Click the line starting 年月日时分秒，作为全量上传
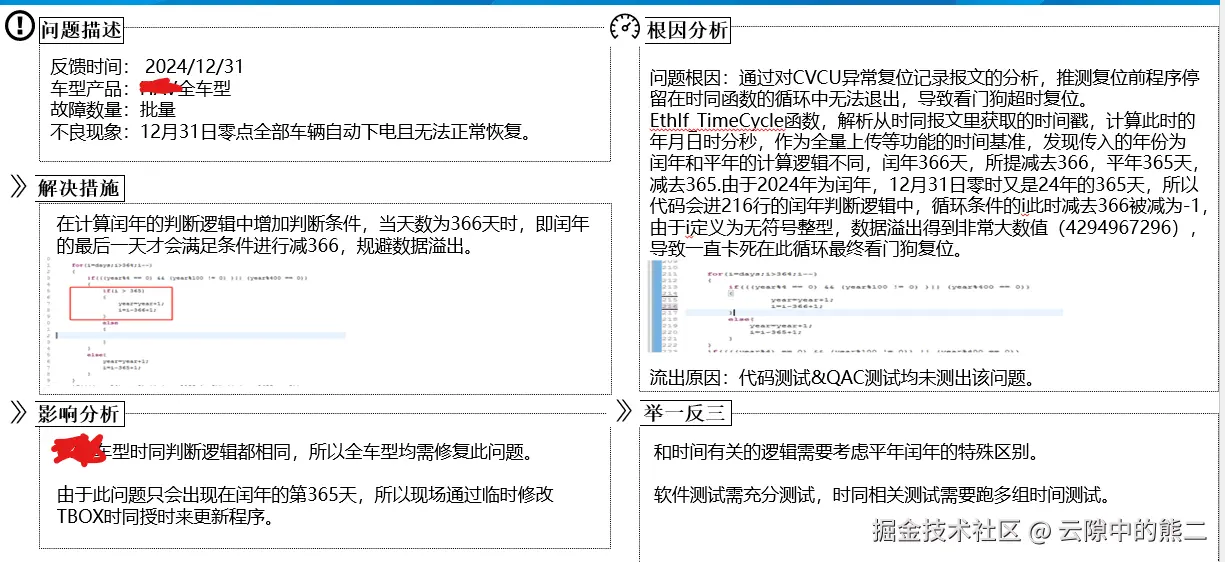 coord(916,141)
